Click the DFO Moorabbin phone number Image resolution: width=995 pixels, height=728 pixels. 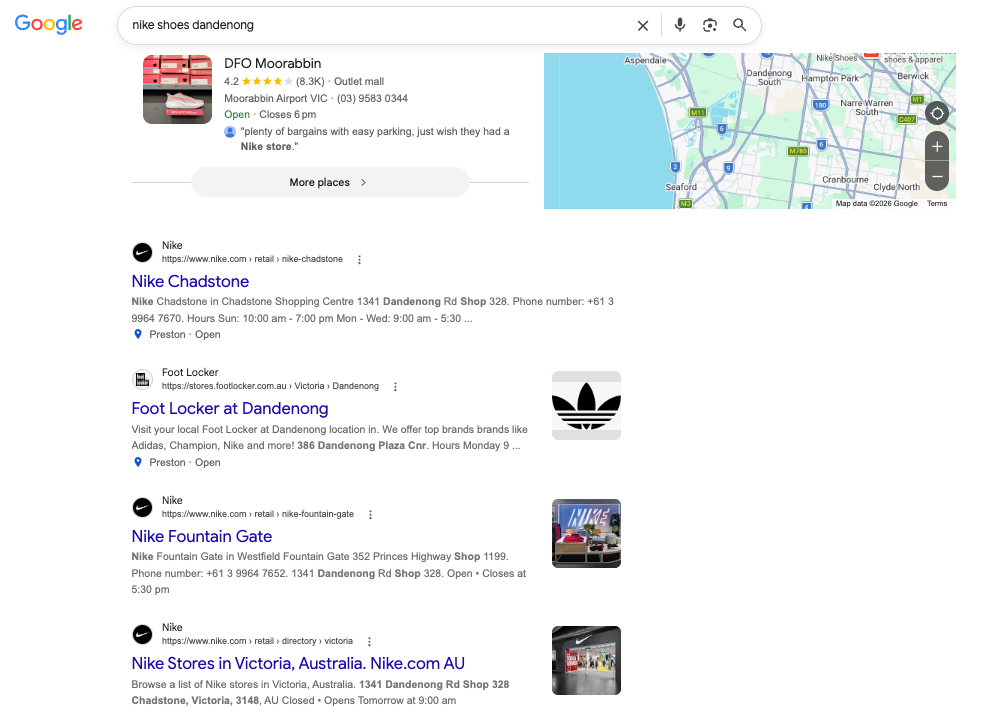tap(372, 98)
